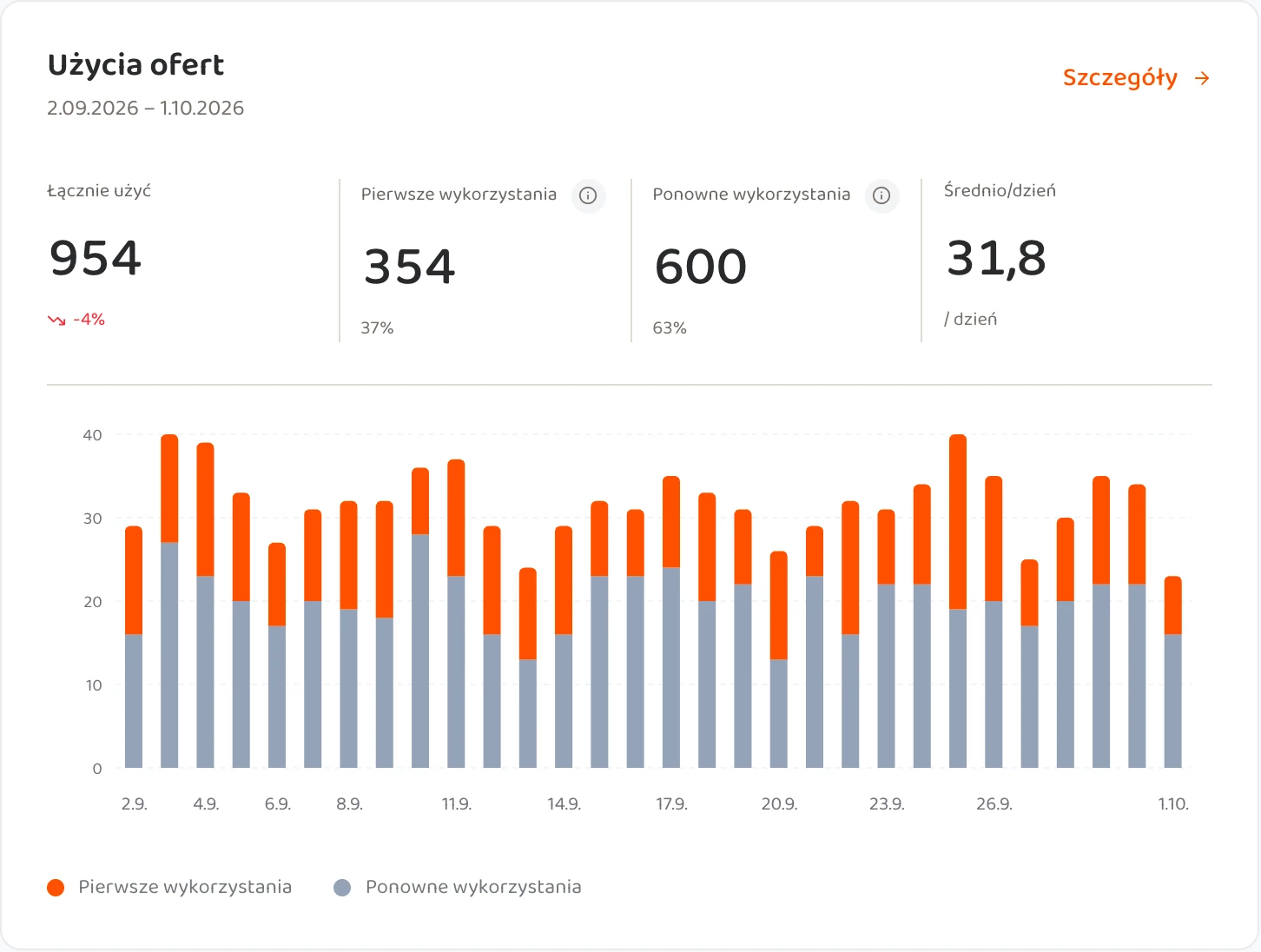Image resolution: width=1261 pixels, height=952 pixels.
Task: Click the chart bar above the 20.9. label
Action: point(779,659)
